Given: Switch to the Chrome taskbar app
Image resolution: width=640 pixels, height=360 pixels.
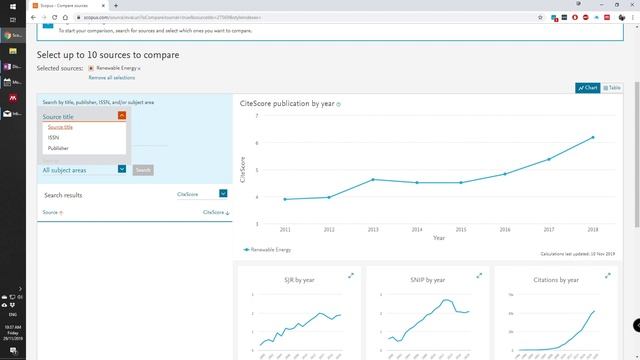Looking at the screenshot, I should pyautogui.click(x=13, y=36).
